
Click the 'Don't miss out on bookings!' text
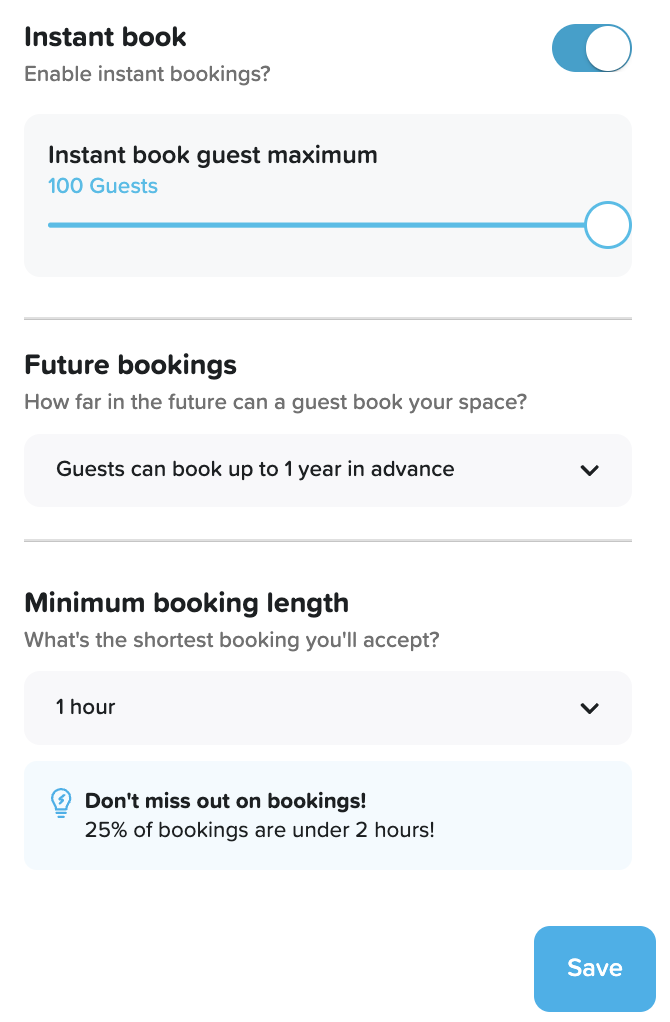pyautogui.click(x=225, y=801)
